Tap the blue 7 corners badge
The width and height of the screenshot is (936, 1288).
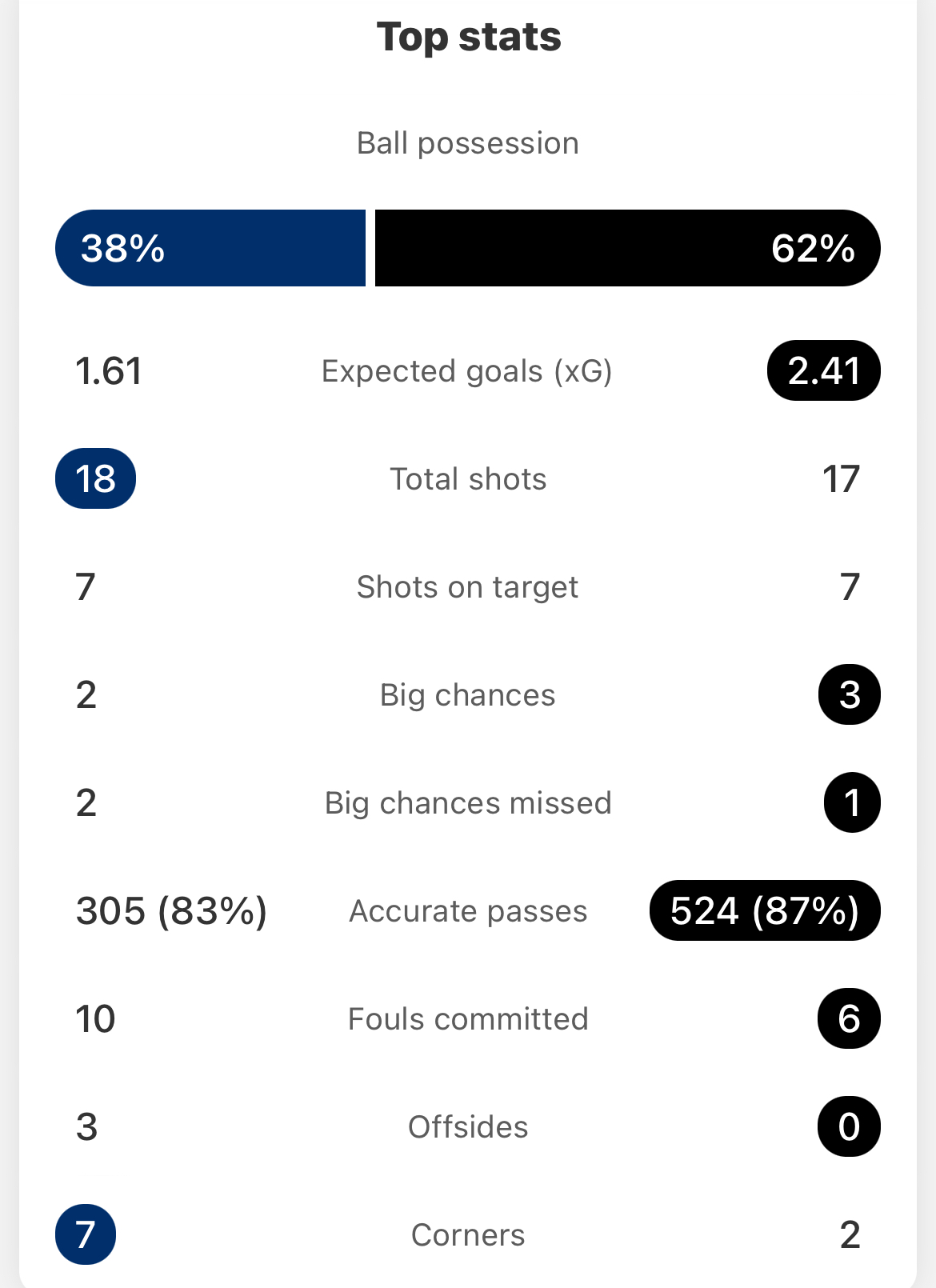click(86, 1234)
